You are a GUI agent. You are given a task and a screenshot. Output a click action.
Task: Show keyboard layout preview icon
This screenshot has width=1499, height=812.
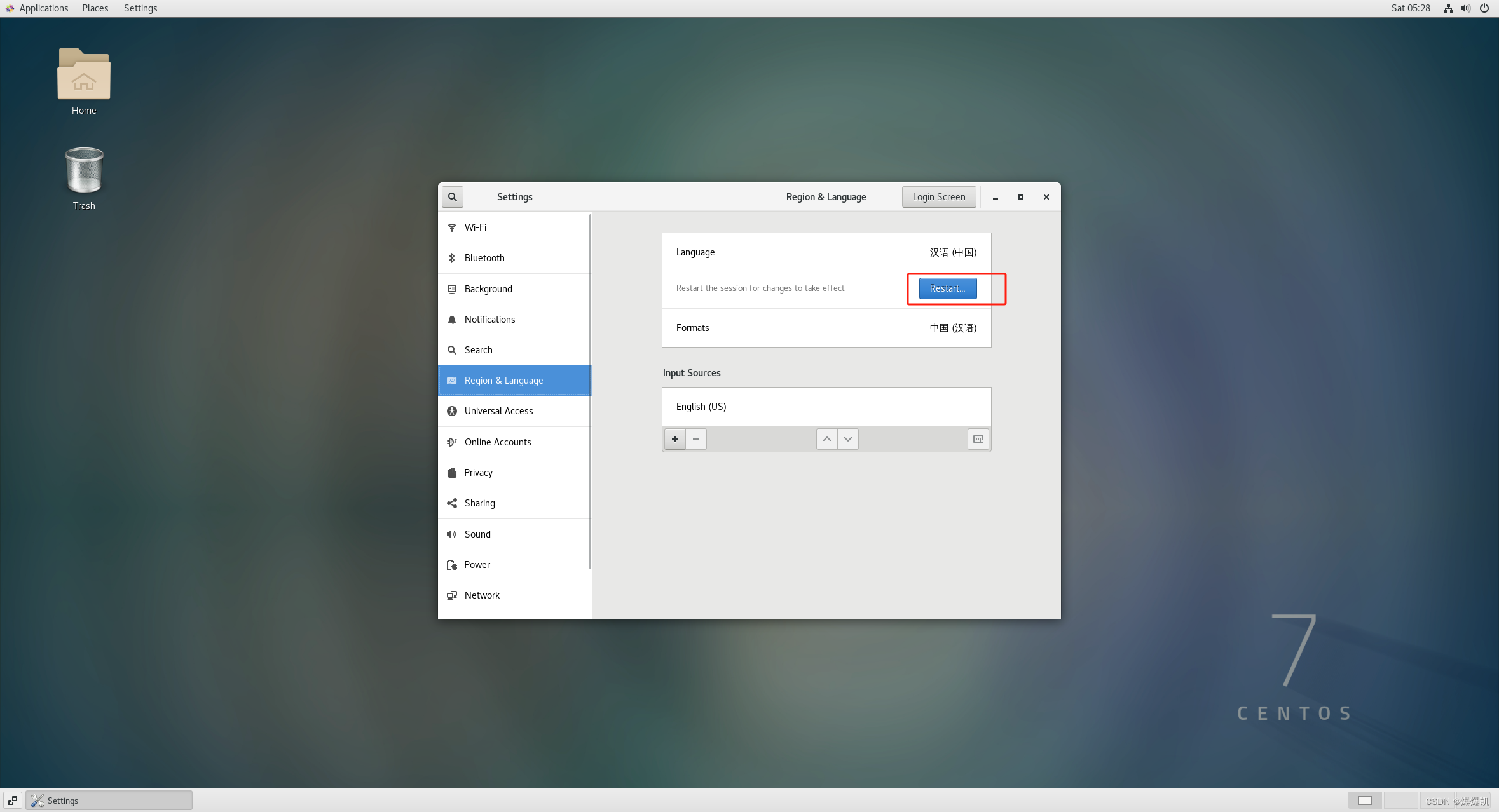tap(978, 439)
